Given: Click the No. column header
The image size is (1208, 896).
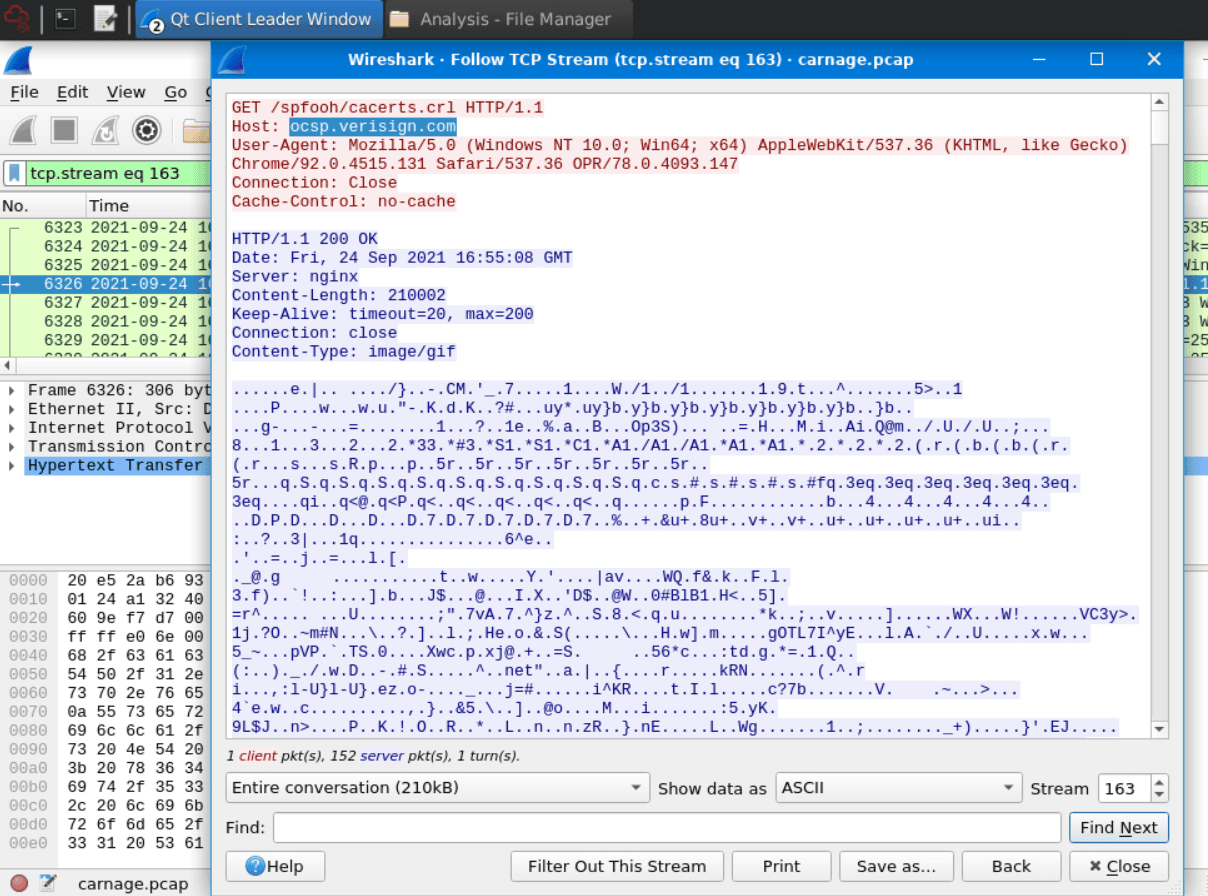Looking at the screenshot, I should (x=42, y=206).
